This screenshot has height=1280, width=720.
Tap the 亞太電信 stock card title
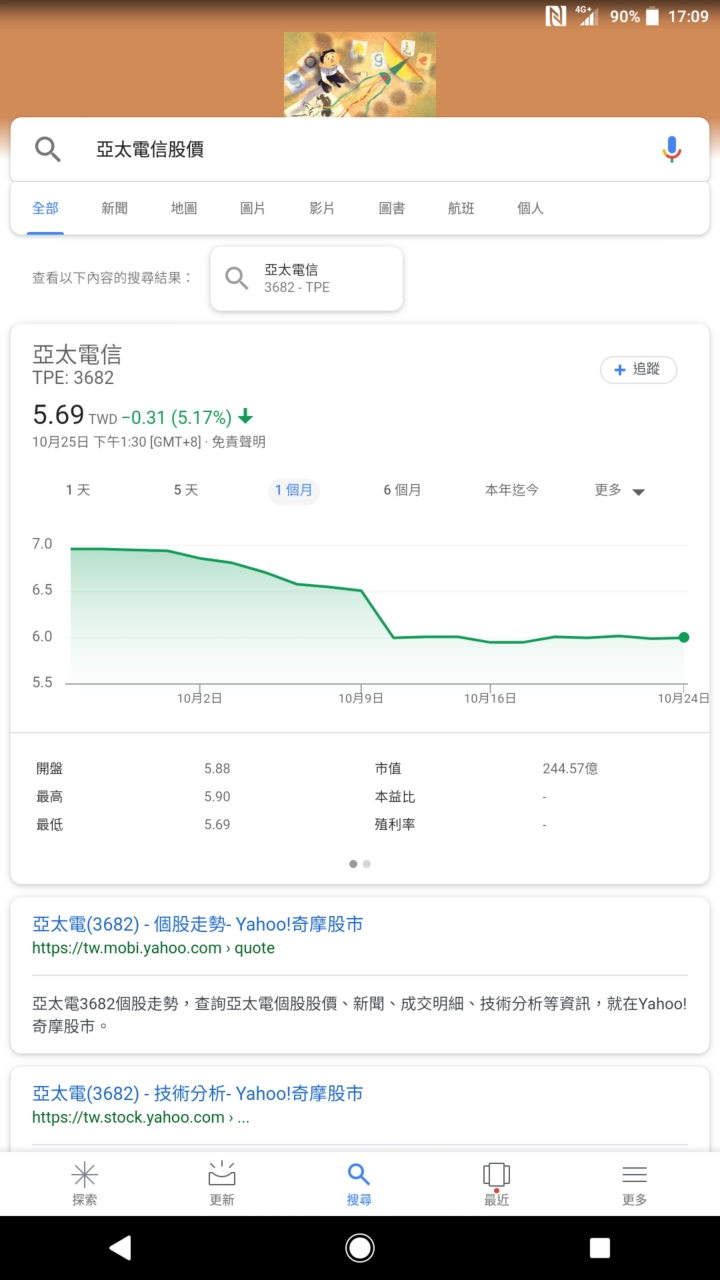click(77, 354)
